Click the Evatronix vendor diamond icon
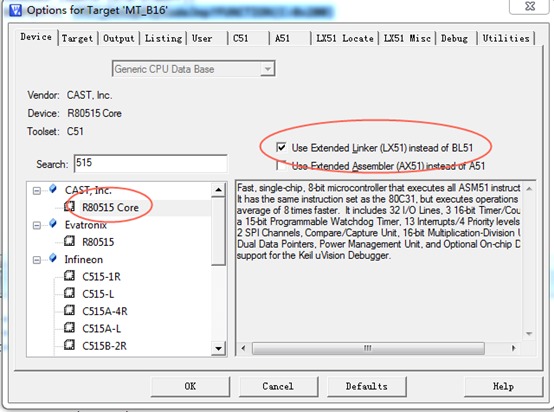 53,224
